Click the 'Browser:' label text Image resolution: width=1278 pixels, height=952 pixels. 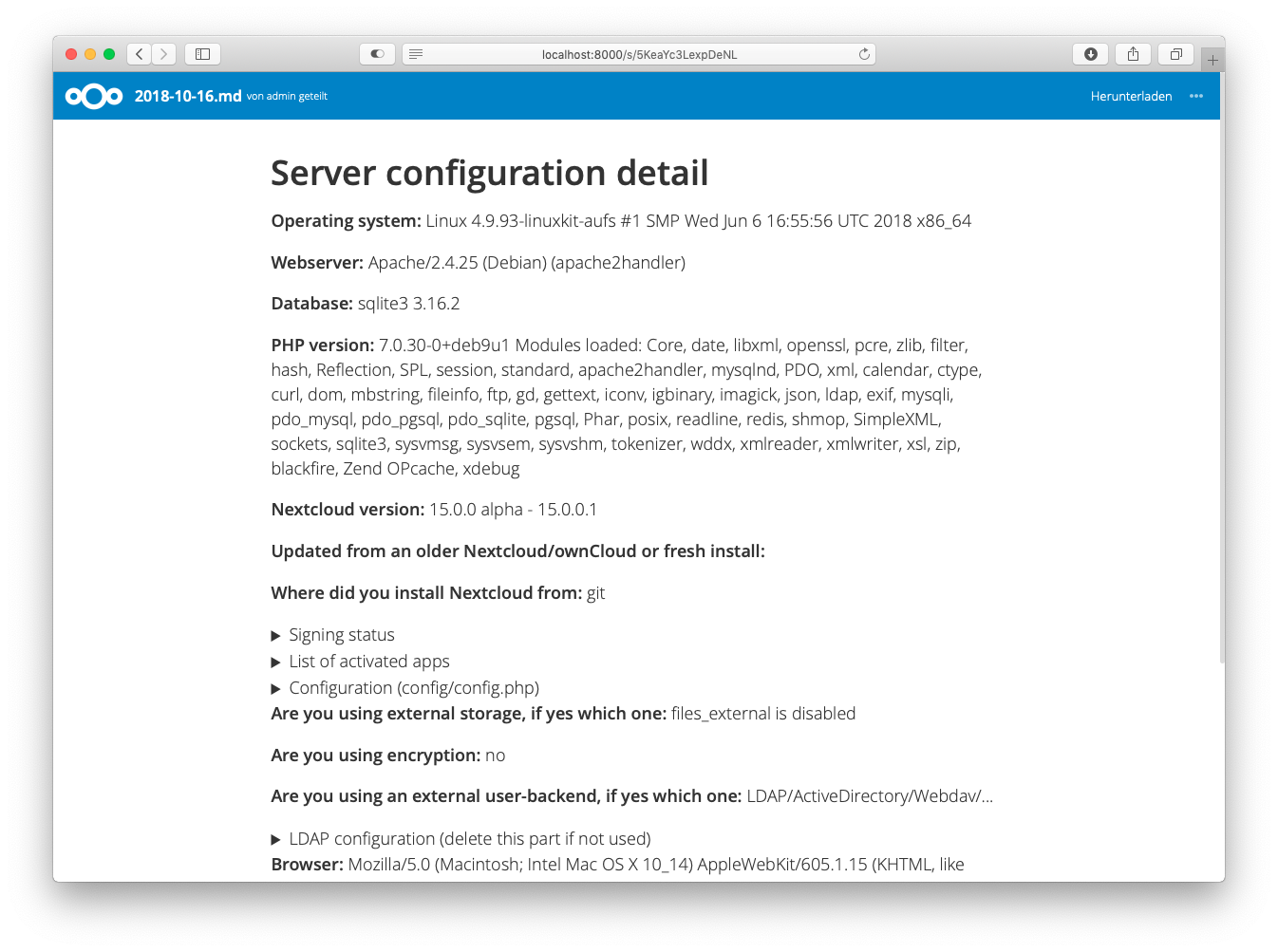(308, 865)
